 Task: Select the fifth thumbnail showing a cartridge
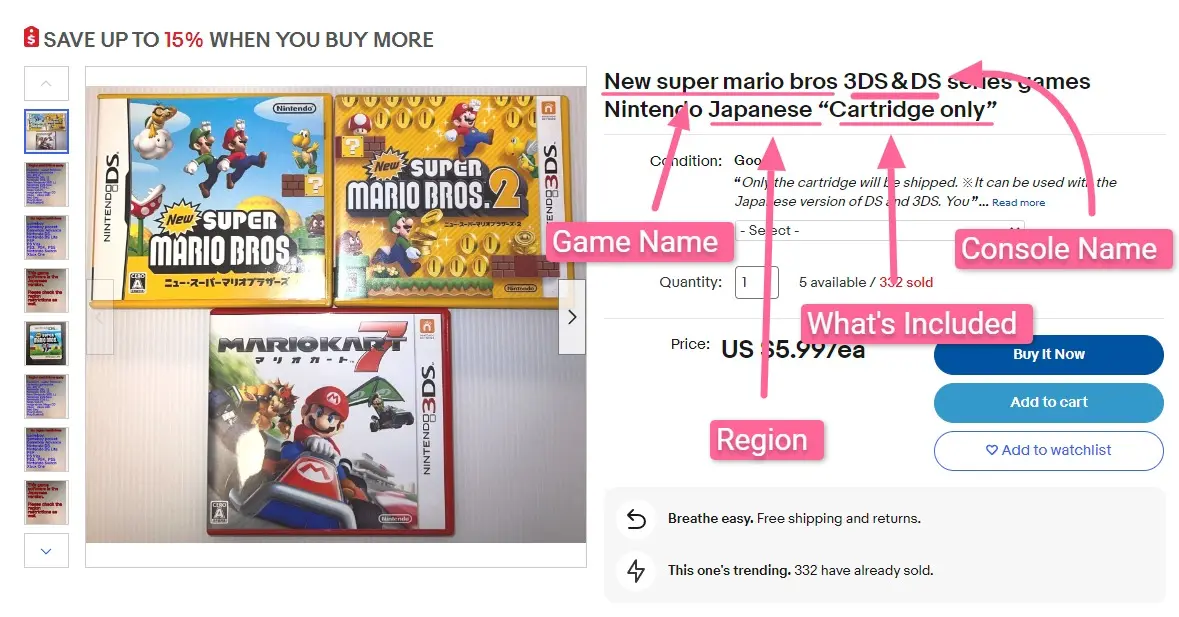coord(46,343)
